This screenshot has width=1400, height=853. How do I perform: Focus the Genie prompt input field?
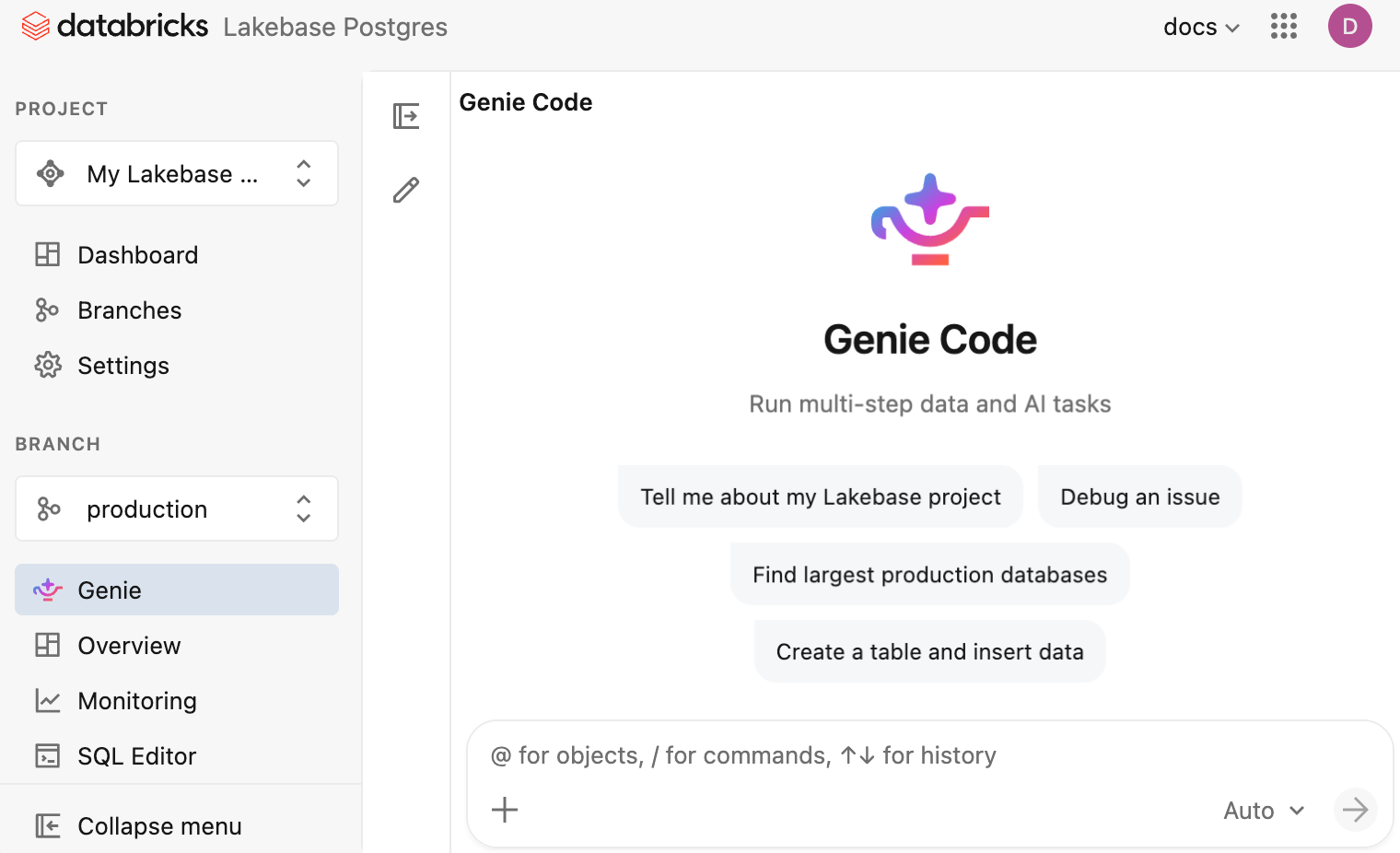click(x=930, y=755)
